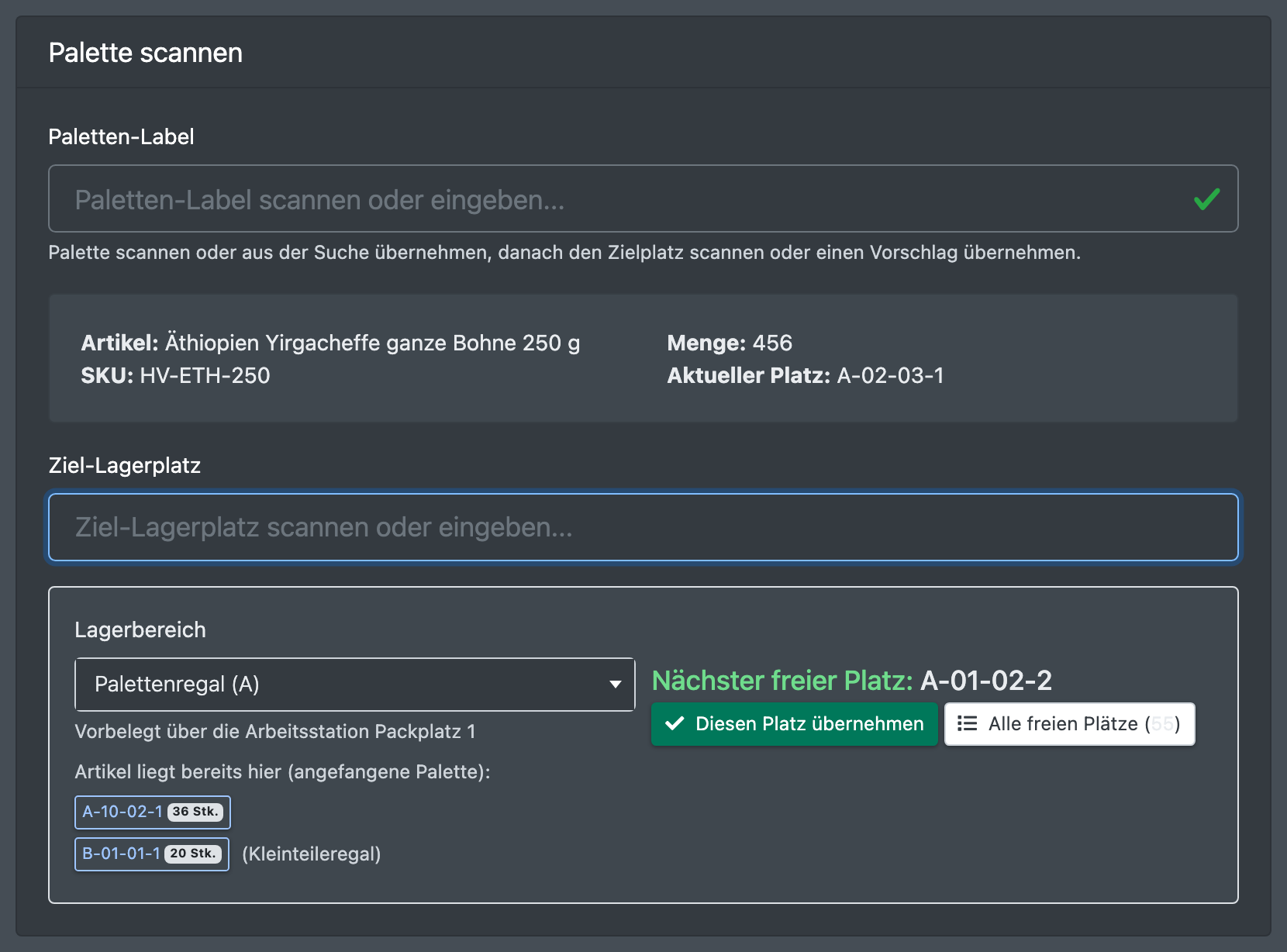
Task: Click the Diesen Platz übernehmen button
Action: click(x=795, y=724)
